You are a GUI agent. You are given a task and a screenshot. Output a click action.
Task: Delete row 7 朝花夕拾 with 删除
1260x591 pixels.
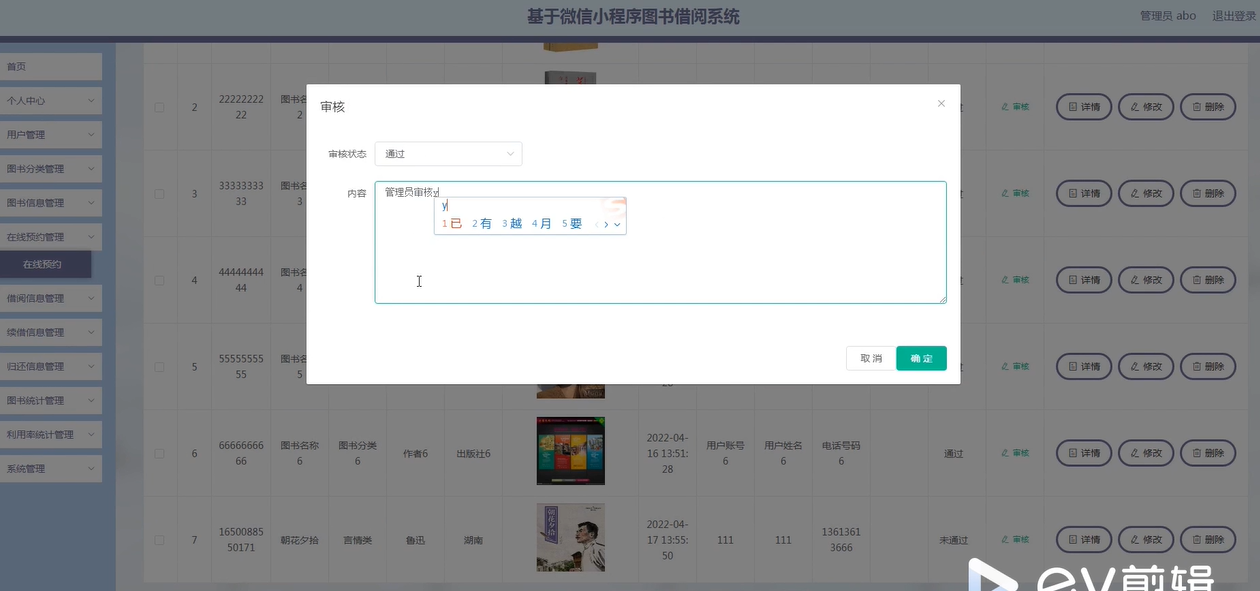[1208, 540]
